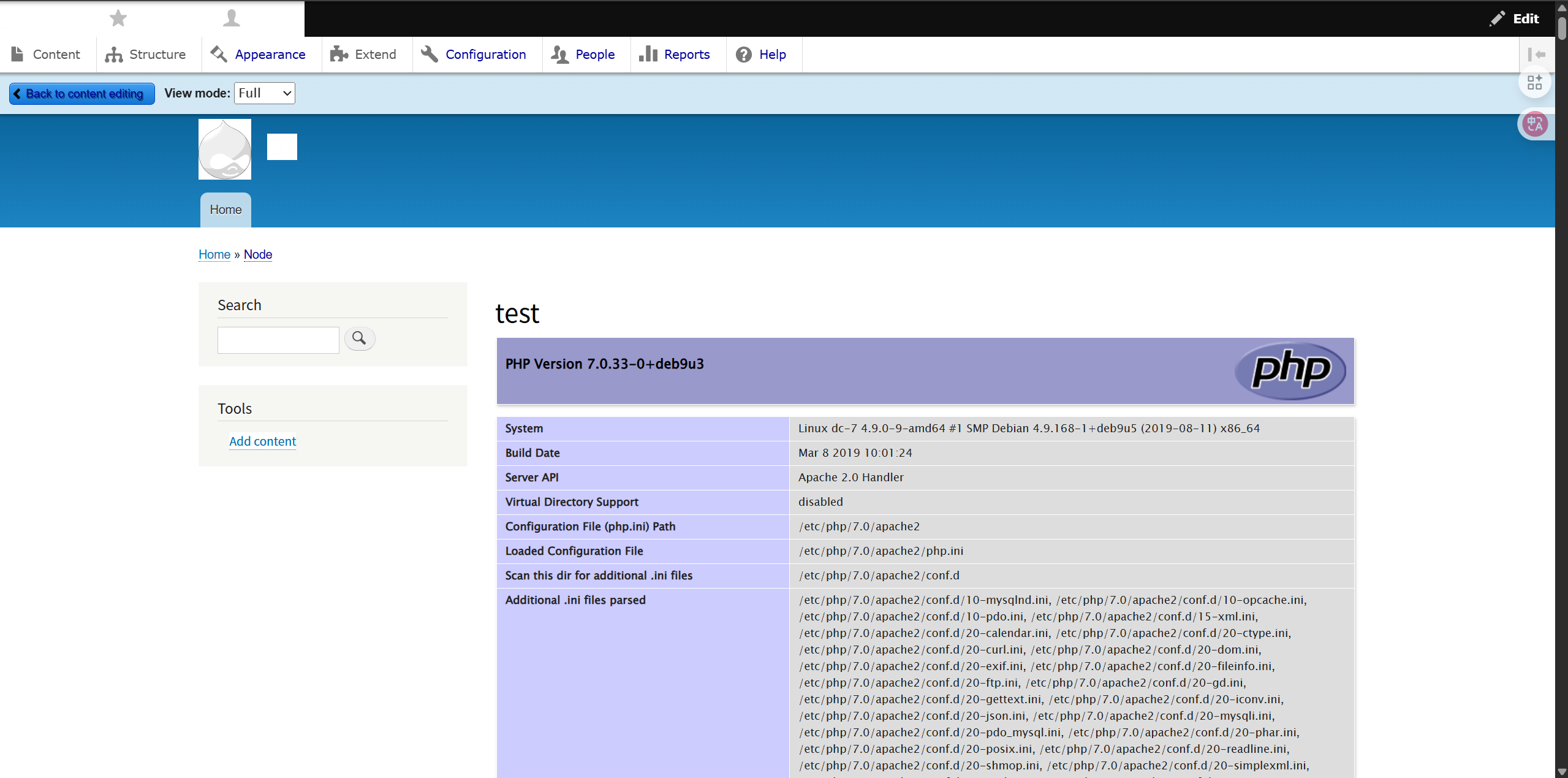Open Appearance in admin toolbar
Viewport: 1568px width, 778px height.
point(258,55)
